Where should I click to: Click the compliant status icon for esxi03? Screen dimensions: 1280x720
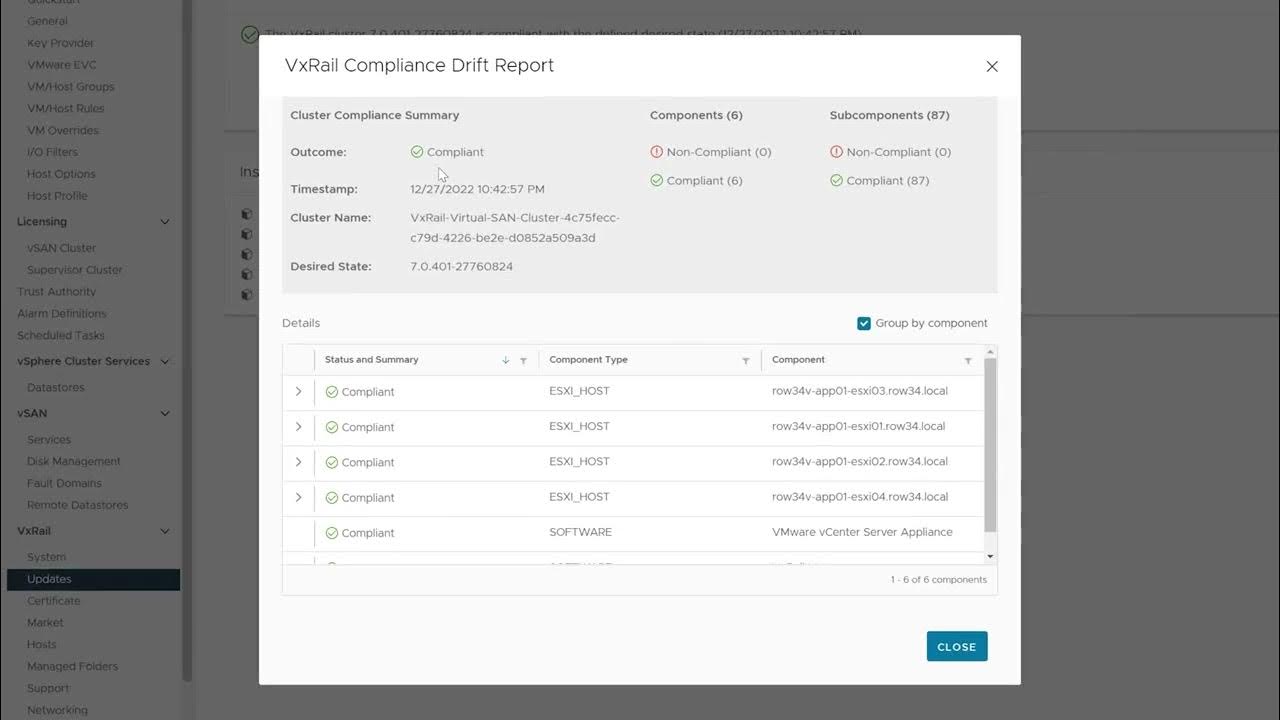[x=332, y=392]
